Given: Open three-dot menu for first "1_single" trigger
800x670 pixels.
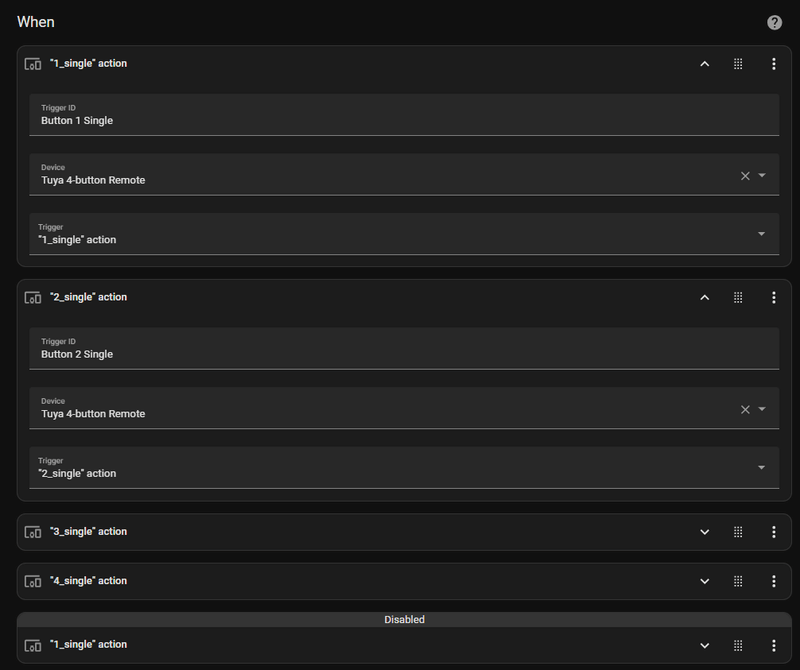Looking at the screenshot, I should click(773, 64).
